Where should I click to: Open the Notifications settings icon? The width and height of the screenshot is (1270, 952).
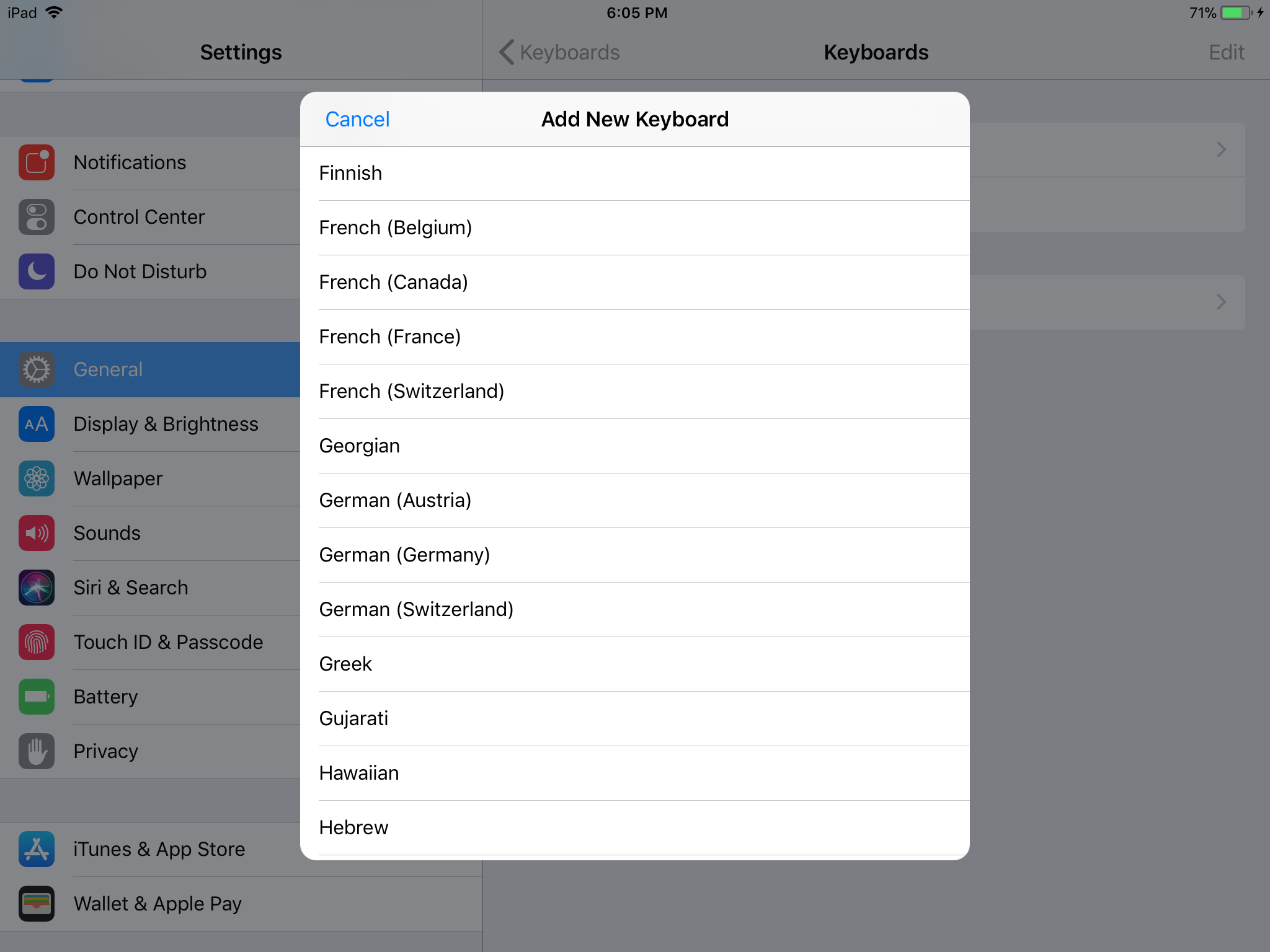[37, 162]
